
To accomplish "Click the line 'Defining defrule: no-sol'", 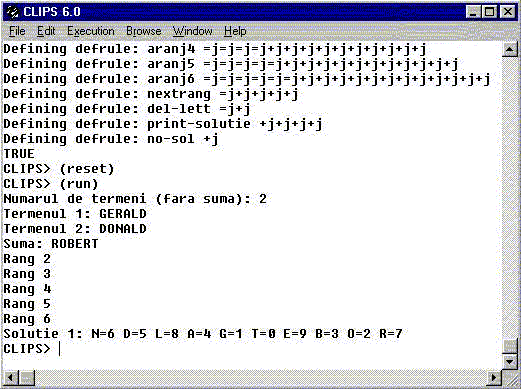I will 111,139.
